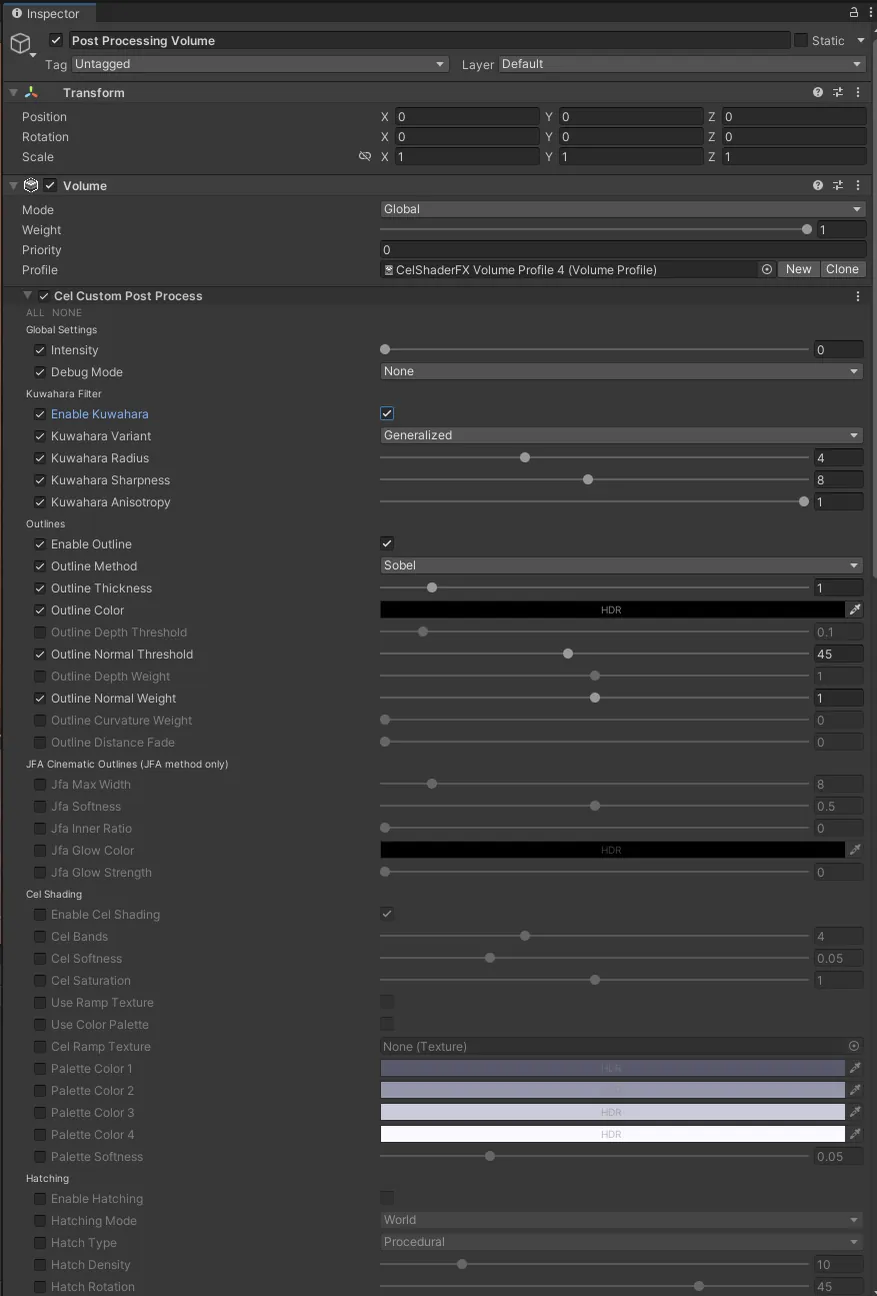The width and height of the screenshot is (877, 1296).
Task: Click ALL to enable all overrides
Action: click(35, 313)
